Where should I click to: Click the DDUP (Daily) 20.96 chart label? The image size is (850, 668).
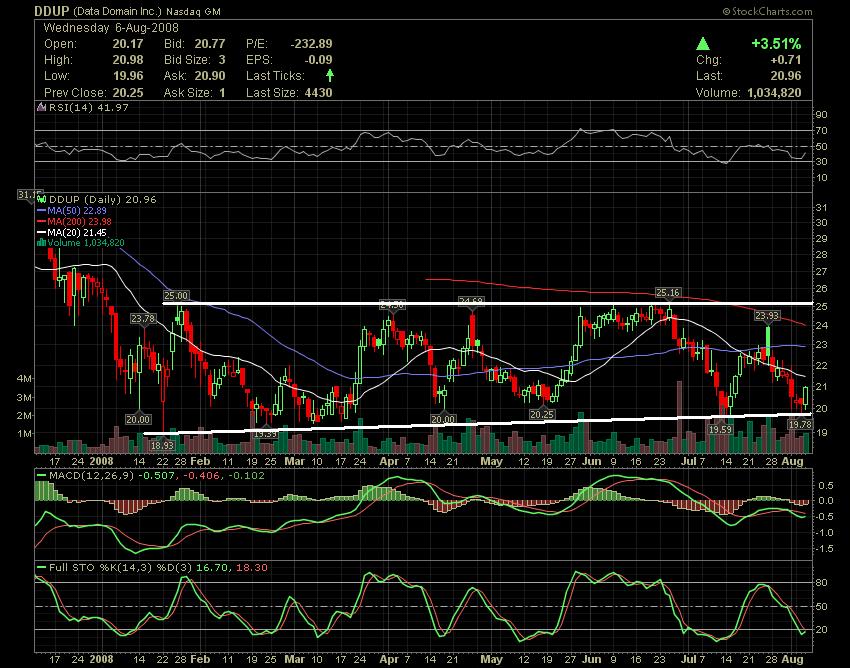[102, 200]
